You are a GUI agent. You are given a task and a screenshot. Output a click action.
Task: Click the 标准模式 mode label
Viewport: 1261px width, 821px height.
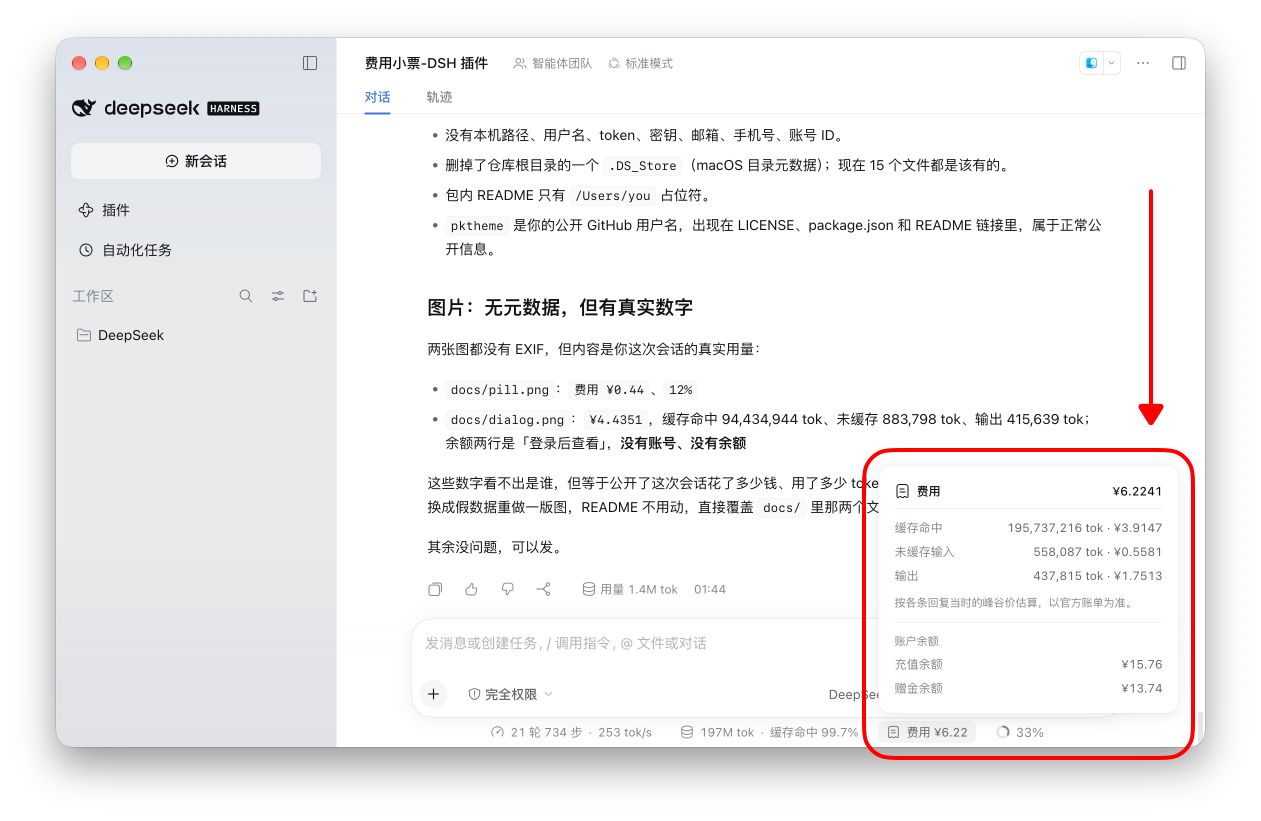pyautogui.click(x=640, y=63)
